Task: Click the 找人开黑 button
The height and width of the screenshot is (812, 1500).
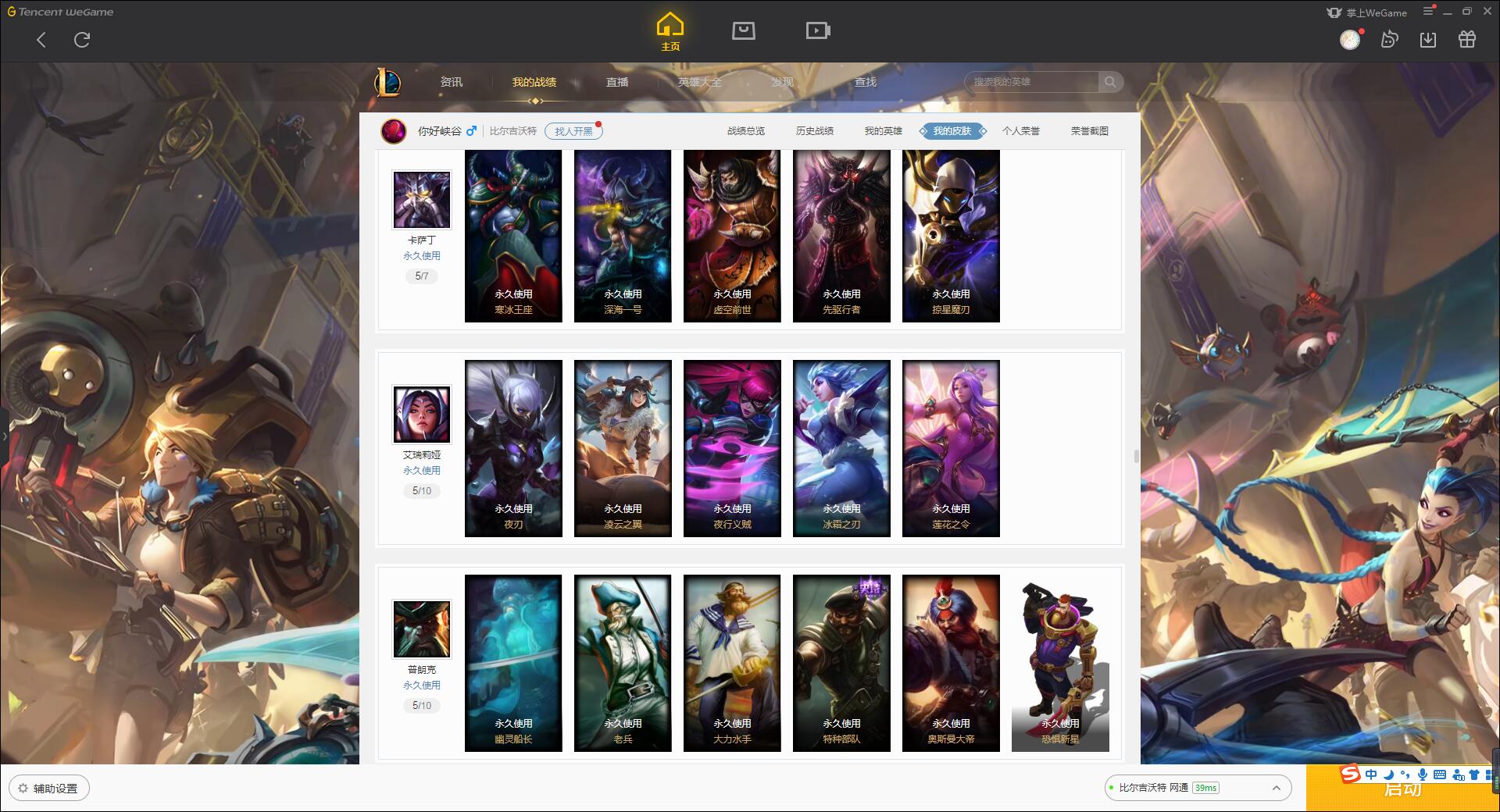Action: pos(573,131)
